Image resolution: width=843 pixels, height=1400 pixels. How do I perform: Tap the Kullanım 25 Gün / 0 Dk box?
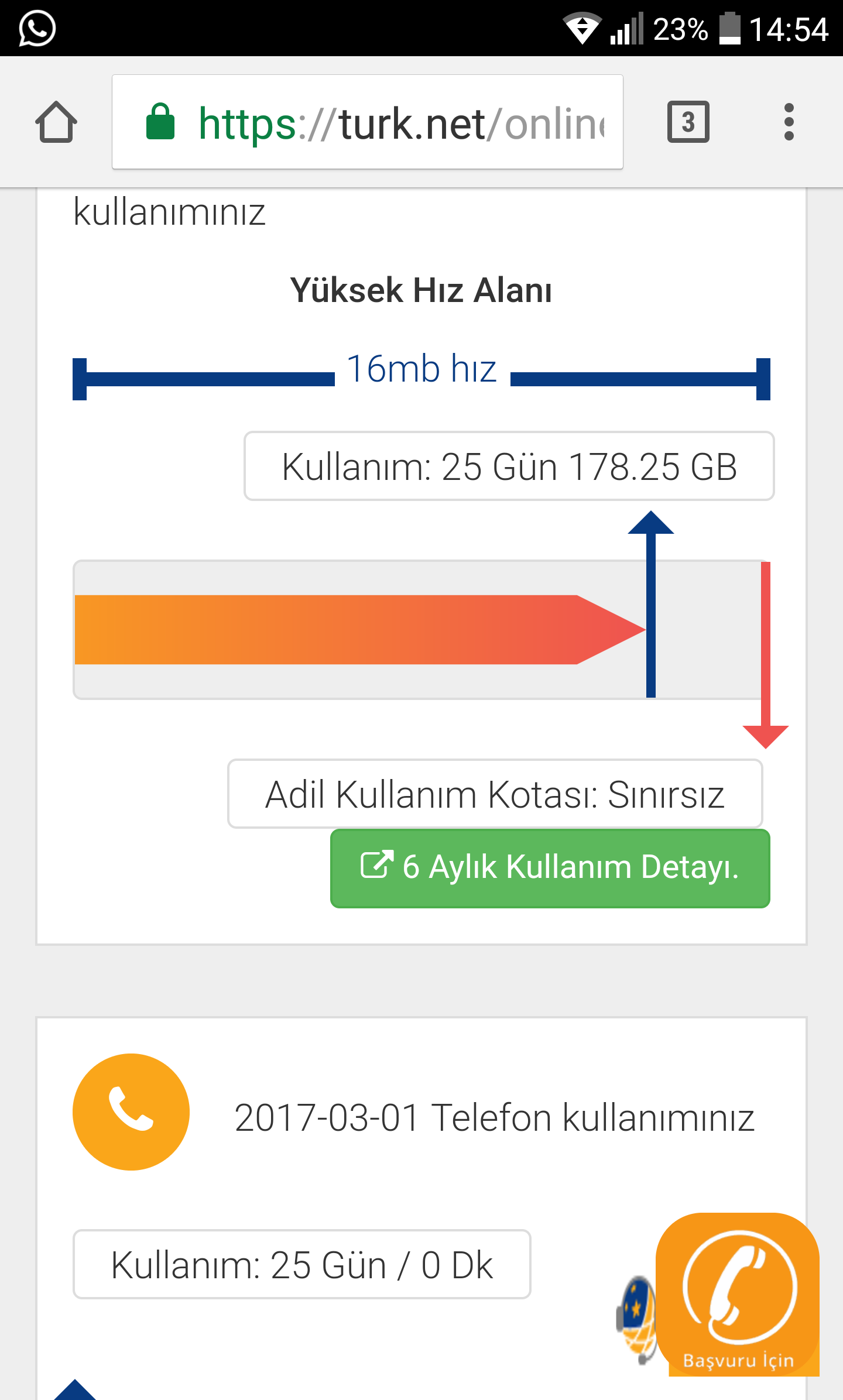pos(301,1264)
